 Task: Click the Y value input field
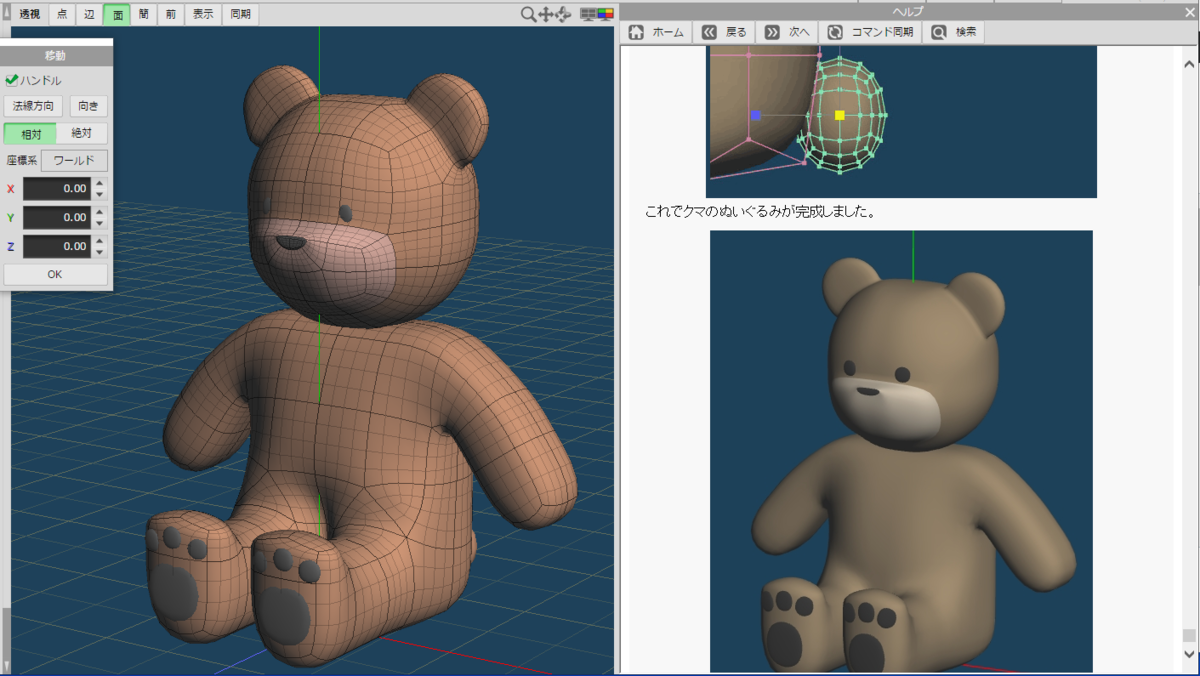[x=57, y=217]
